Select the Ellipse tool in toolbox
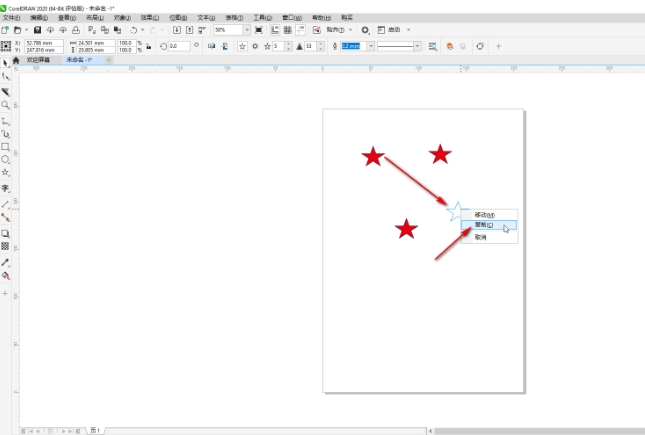 [5, 159]
